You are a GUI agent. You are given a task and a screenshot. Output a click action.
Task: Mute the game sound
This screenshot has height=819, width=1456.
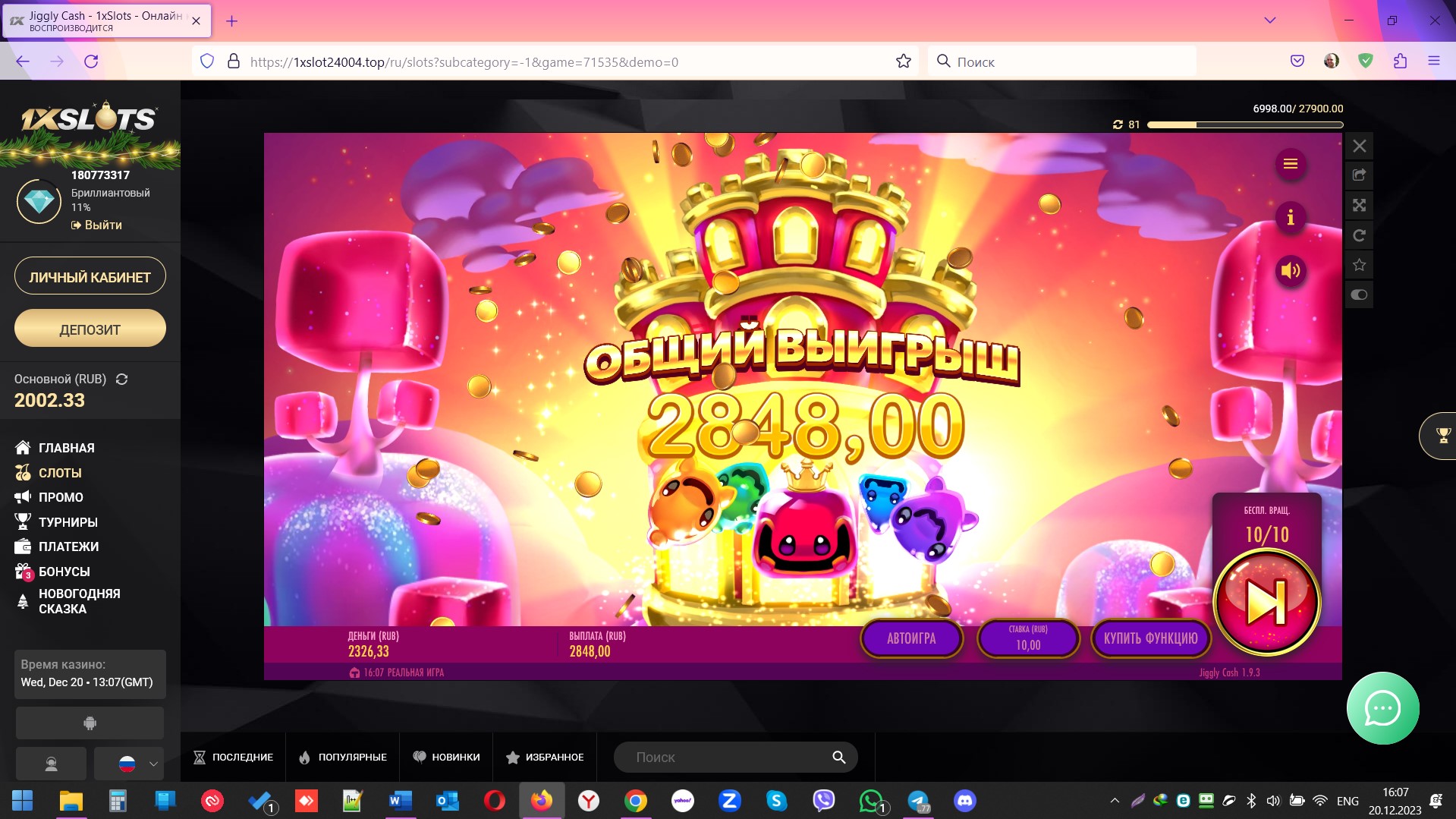click(1290, 271)
